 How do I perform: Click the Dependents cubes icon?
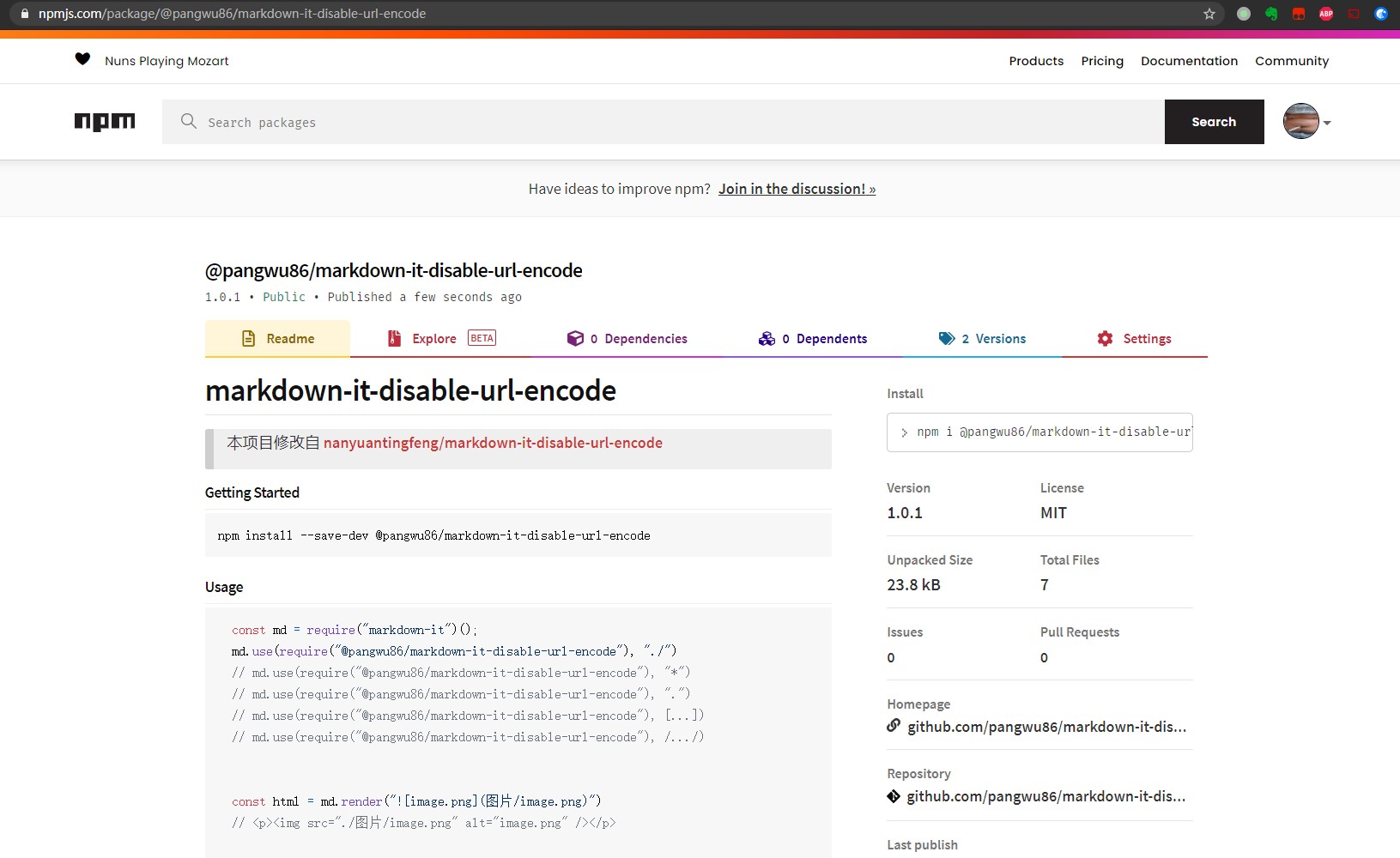click(x=767, y=339)
